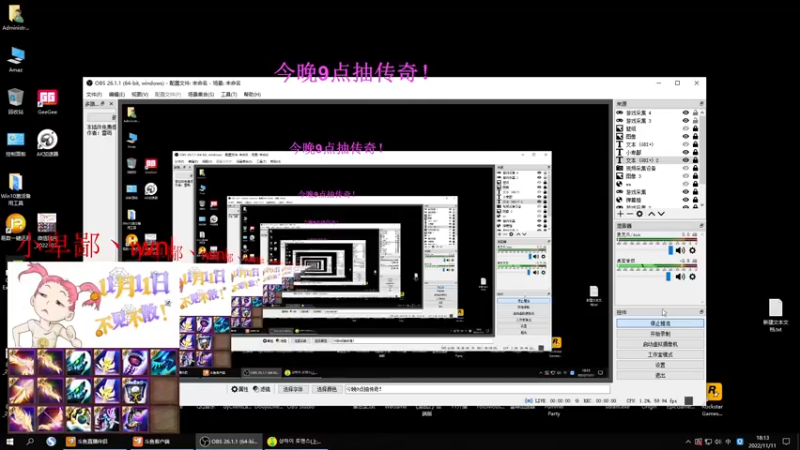Open Win10激活 tool desktop icon
The image size is (800, 450).
coord(15,189)
